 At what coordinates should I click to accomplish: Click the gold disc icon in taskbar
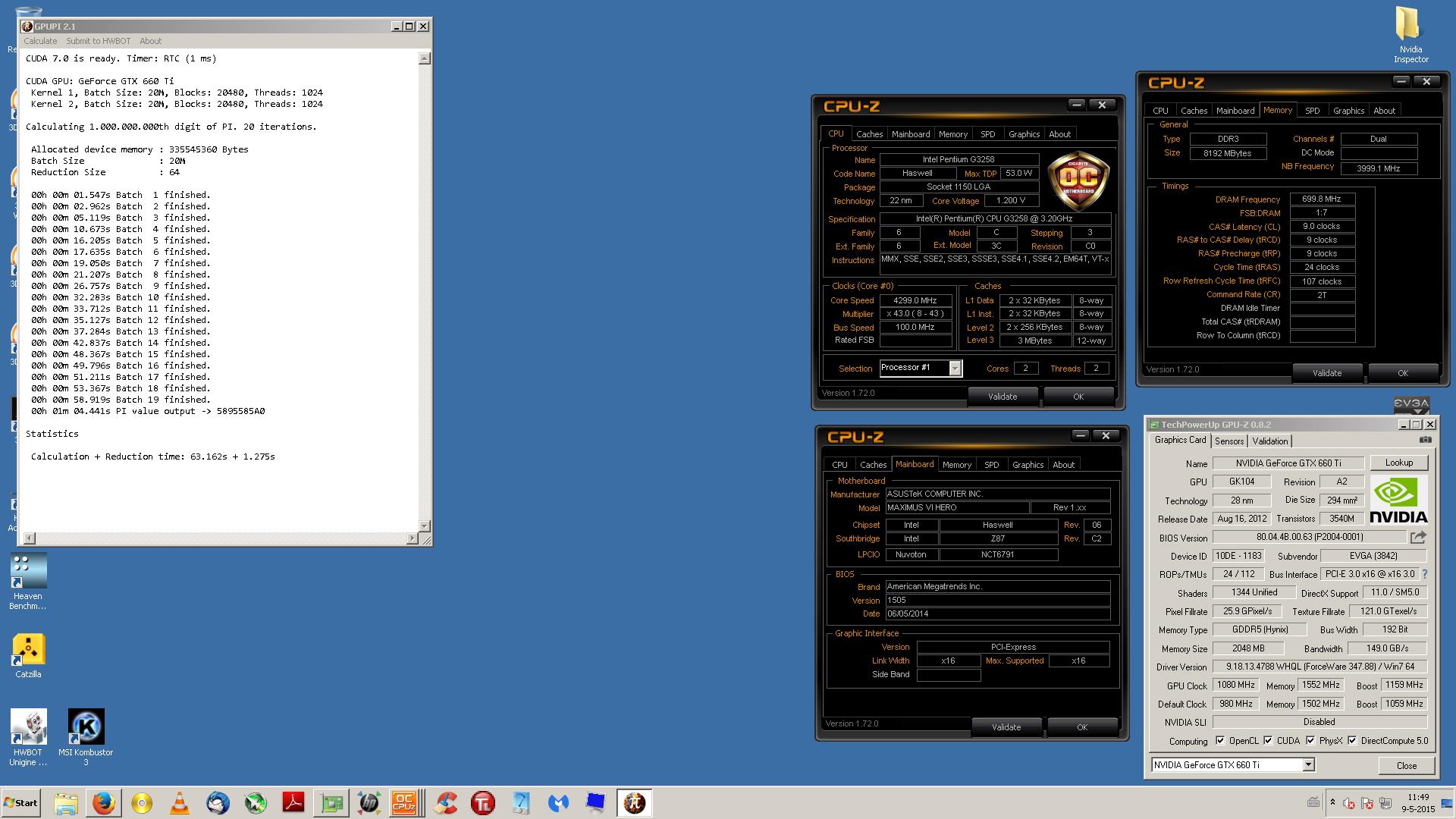(x=142, y=802)
